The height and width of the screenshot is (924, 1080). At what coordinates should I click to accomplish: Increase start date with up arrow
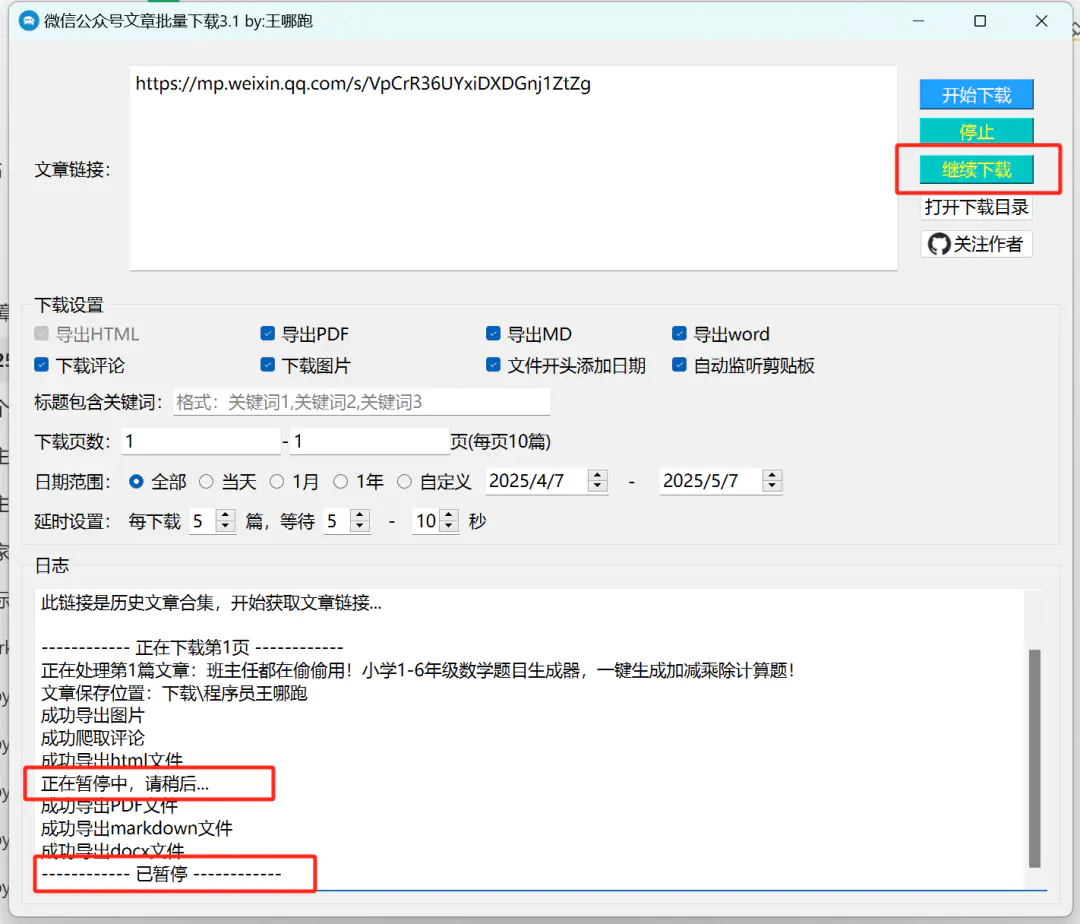click(x=598, y=475)
